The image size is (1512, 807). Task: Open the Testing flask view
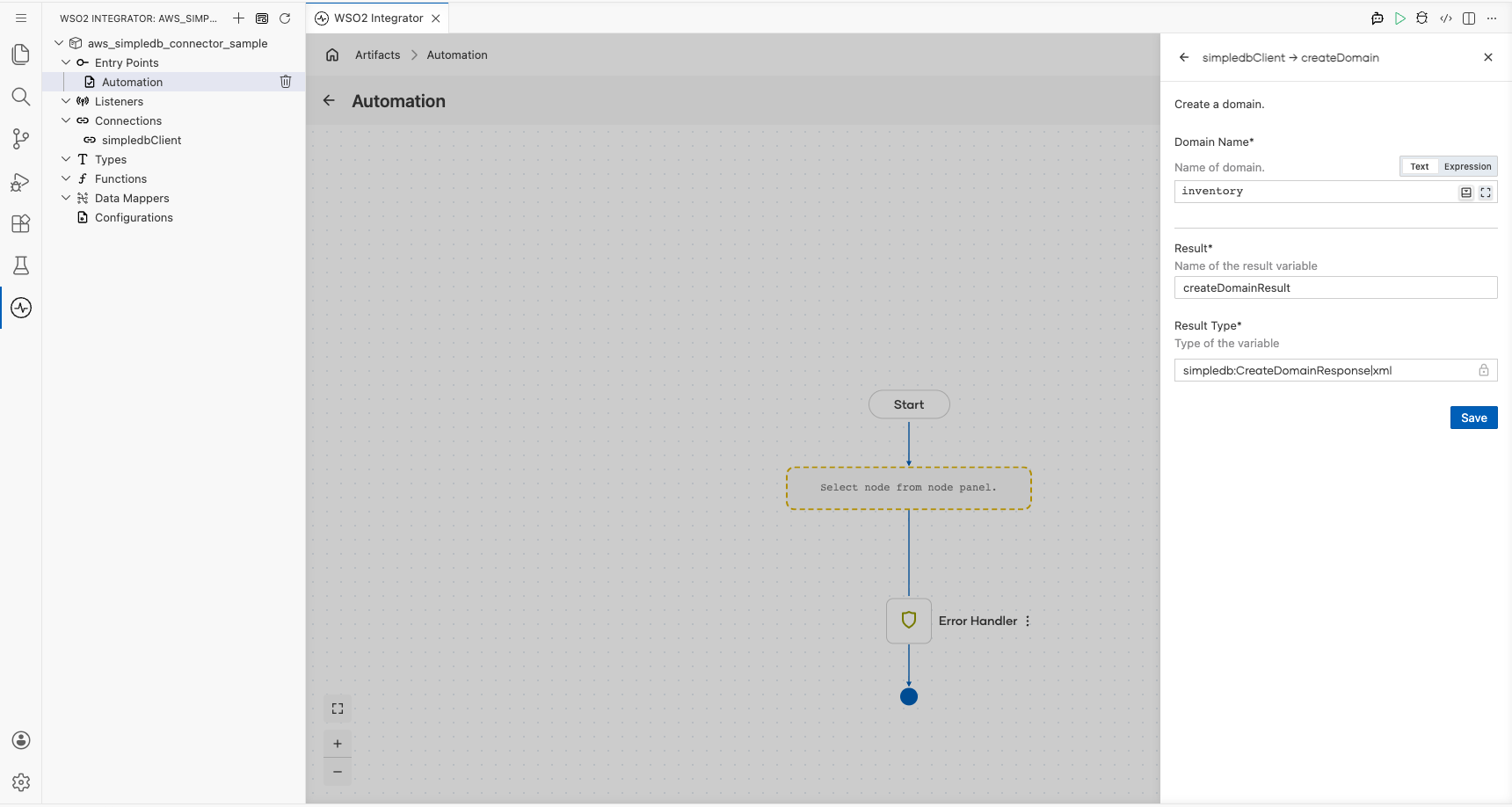[21, 265]
